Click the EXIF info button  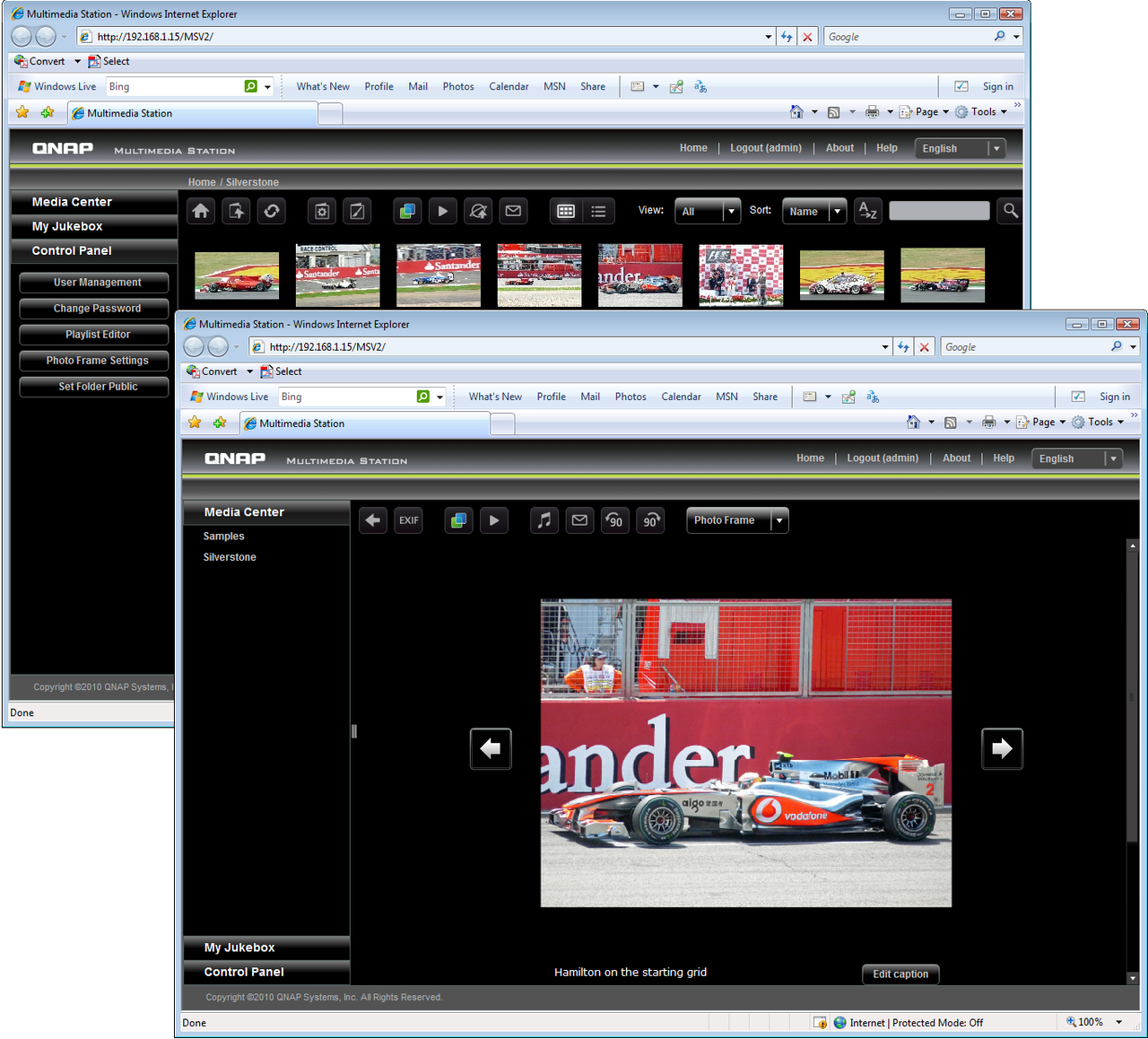[409, 520]
